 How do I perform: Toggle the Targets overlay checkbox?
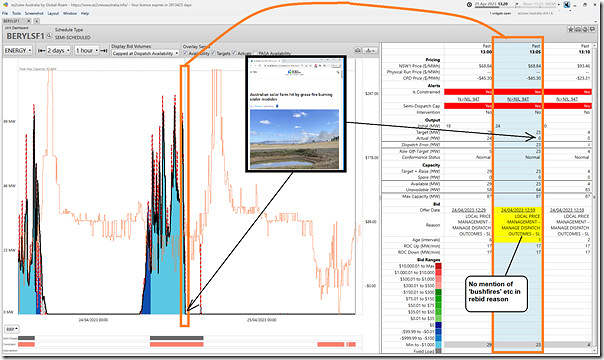tap(213, 53)
